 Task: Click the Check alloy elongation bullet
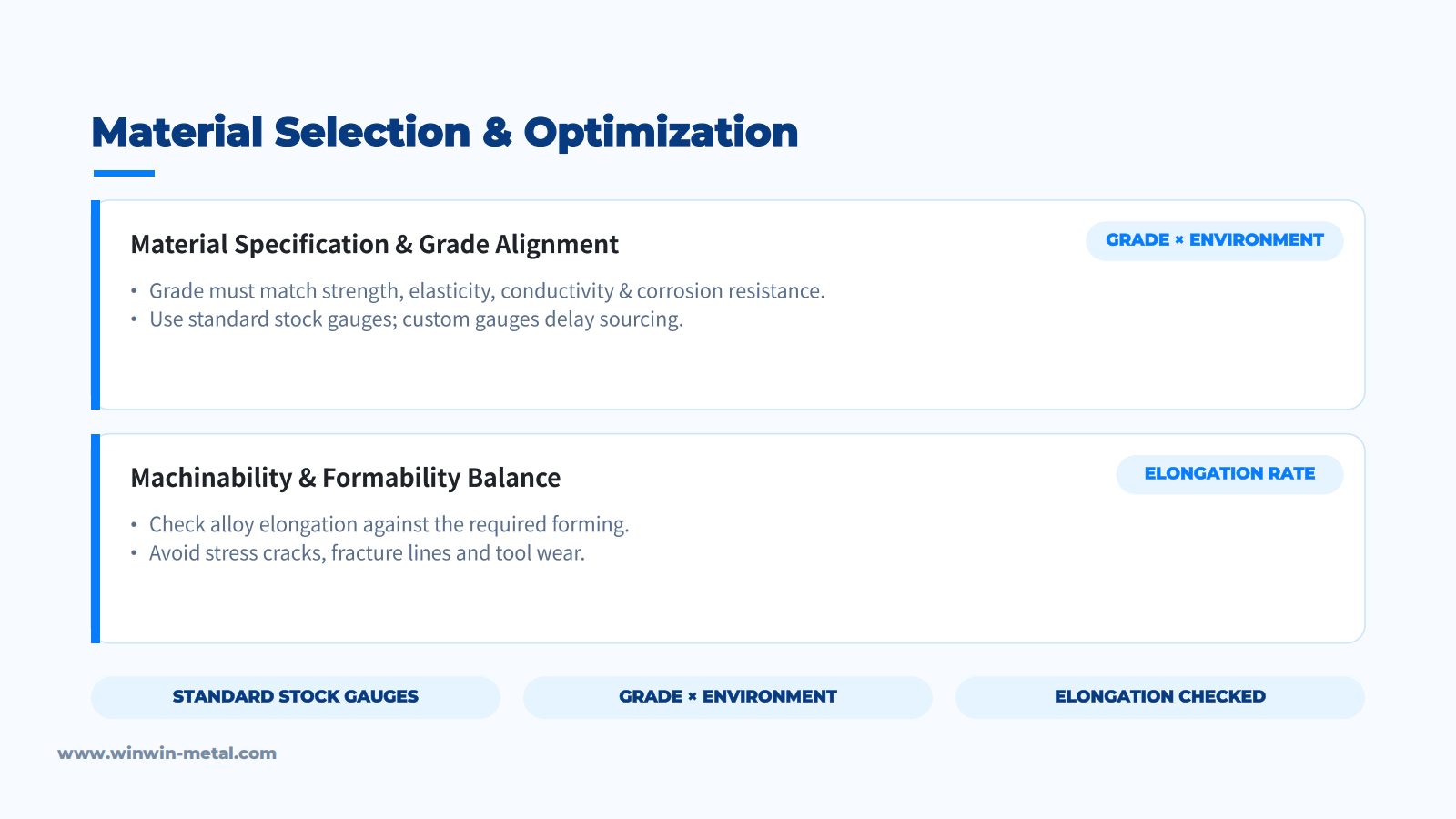pos(389,525)
